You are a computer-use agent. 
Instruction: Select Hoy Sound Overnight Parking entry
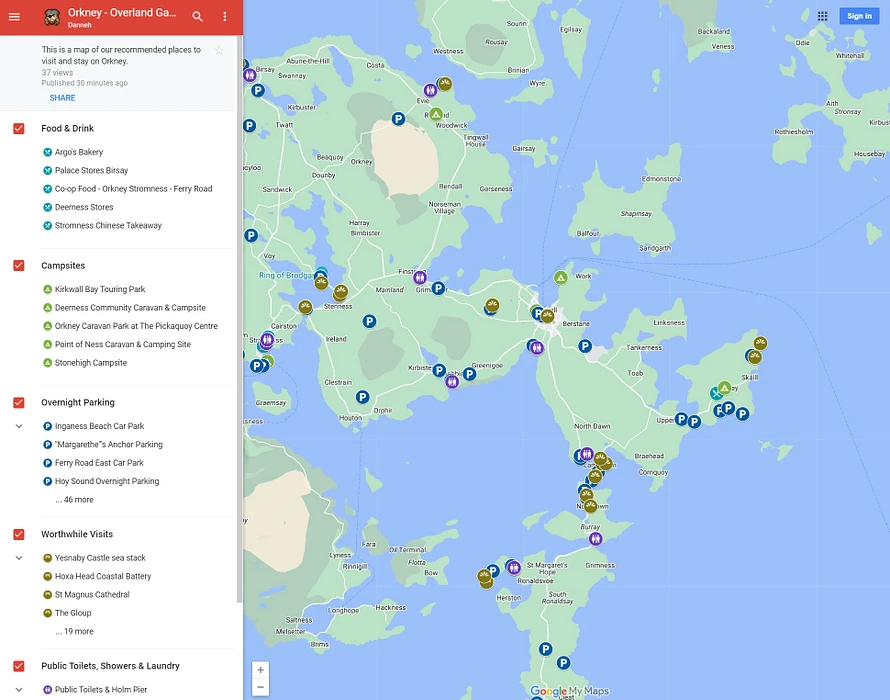click(x=107, y=481)
